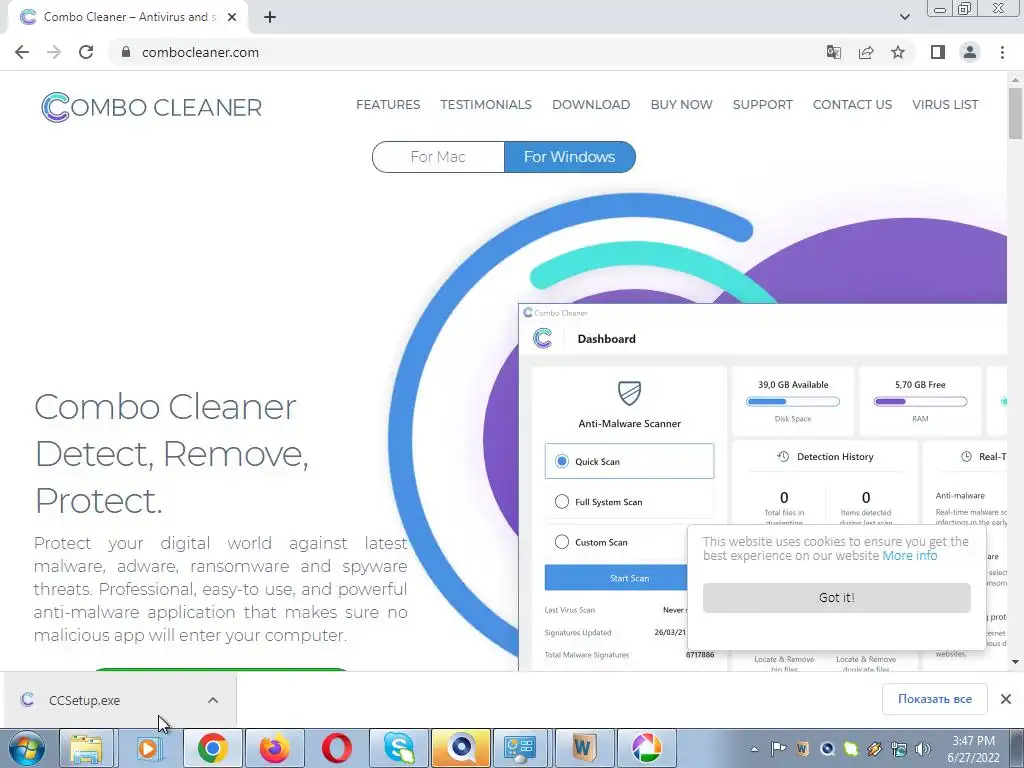This screenshot has height=768, width=1024.
Task: Open the SUPPORT page
Action: click(763, 104)
